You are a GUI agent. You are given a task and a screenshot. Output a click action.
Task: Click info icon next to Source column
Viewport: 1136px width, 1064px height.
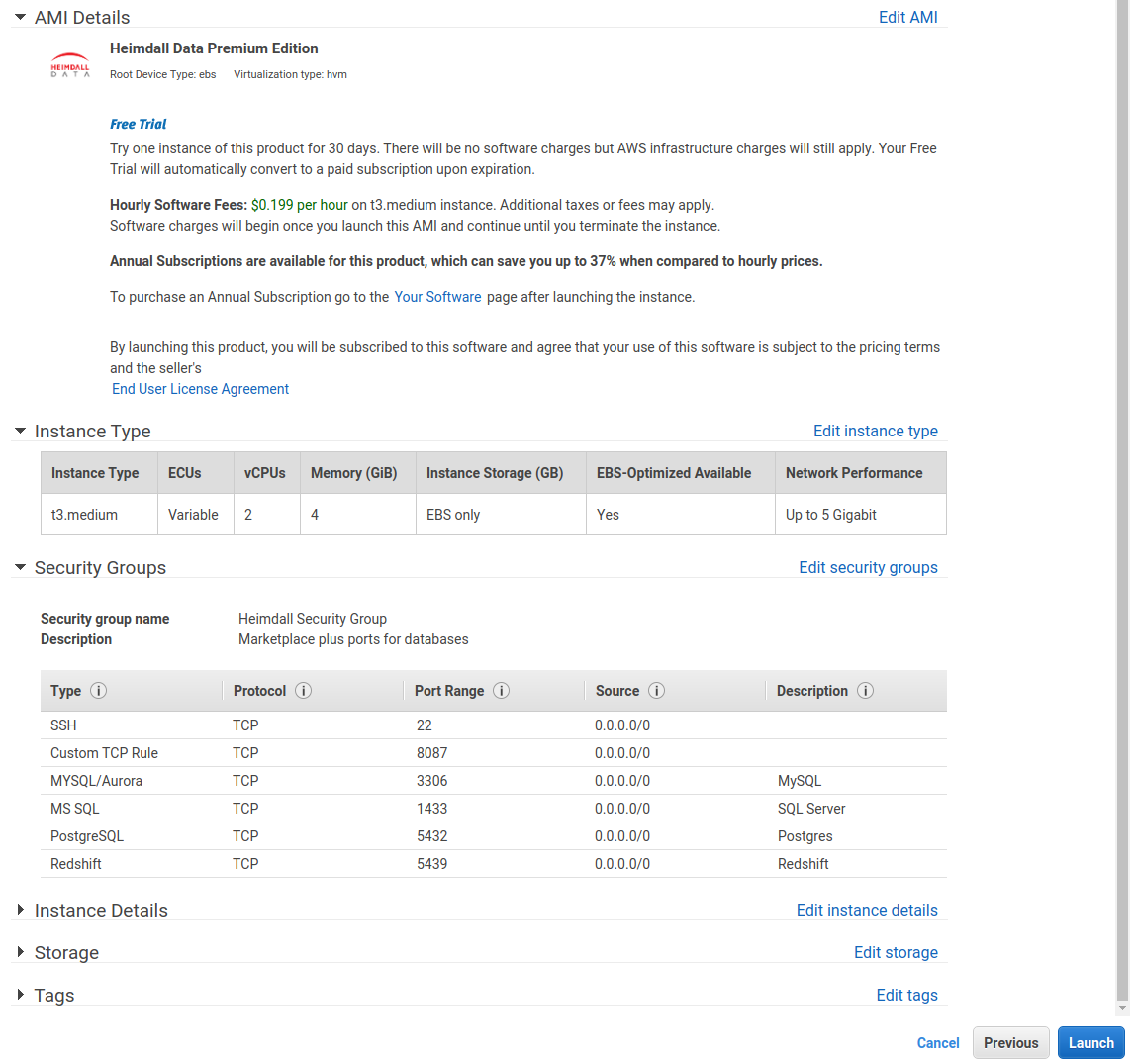[656, 691]
